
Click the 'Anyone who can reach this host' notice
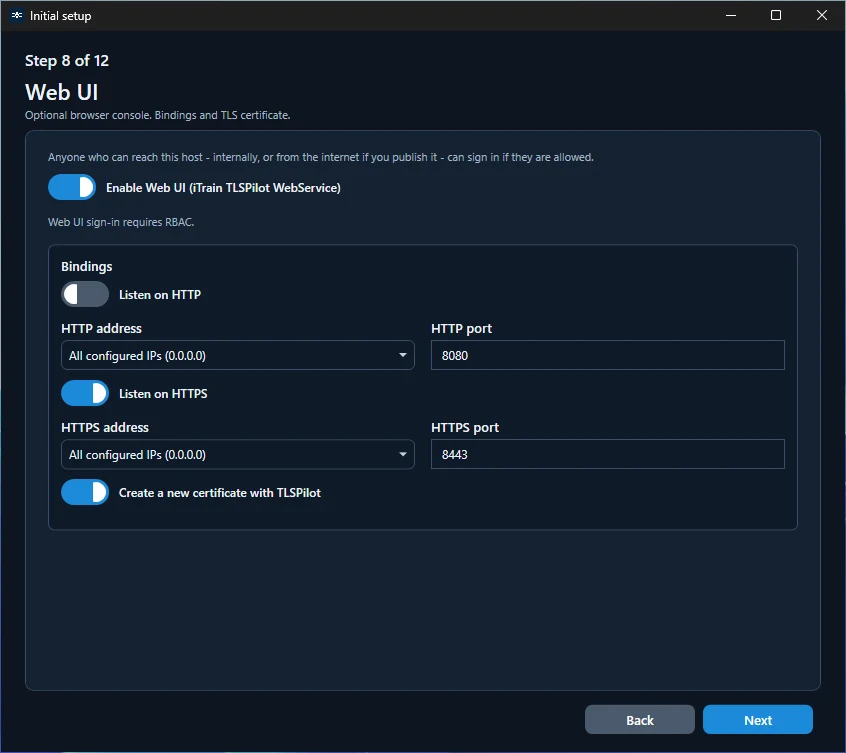[x=320, y=157]
